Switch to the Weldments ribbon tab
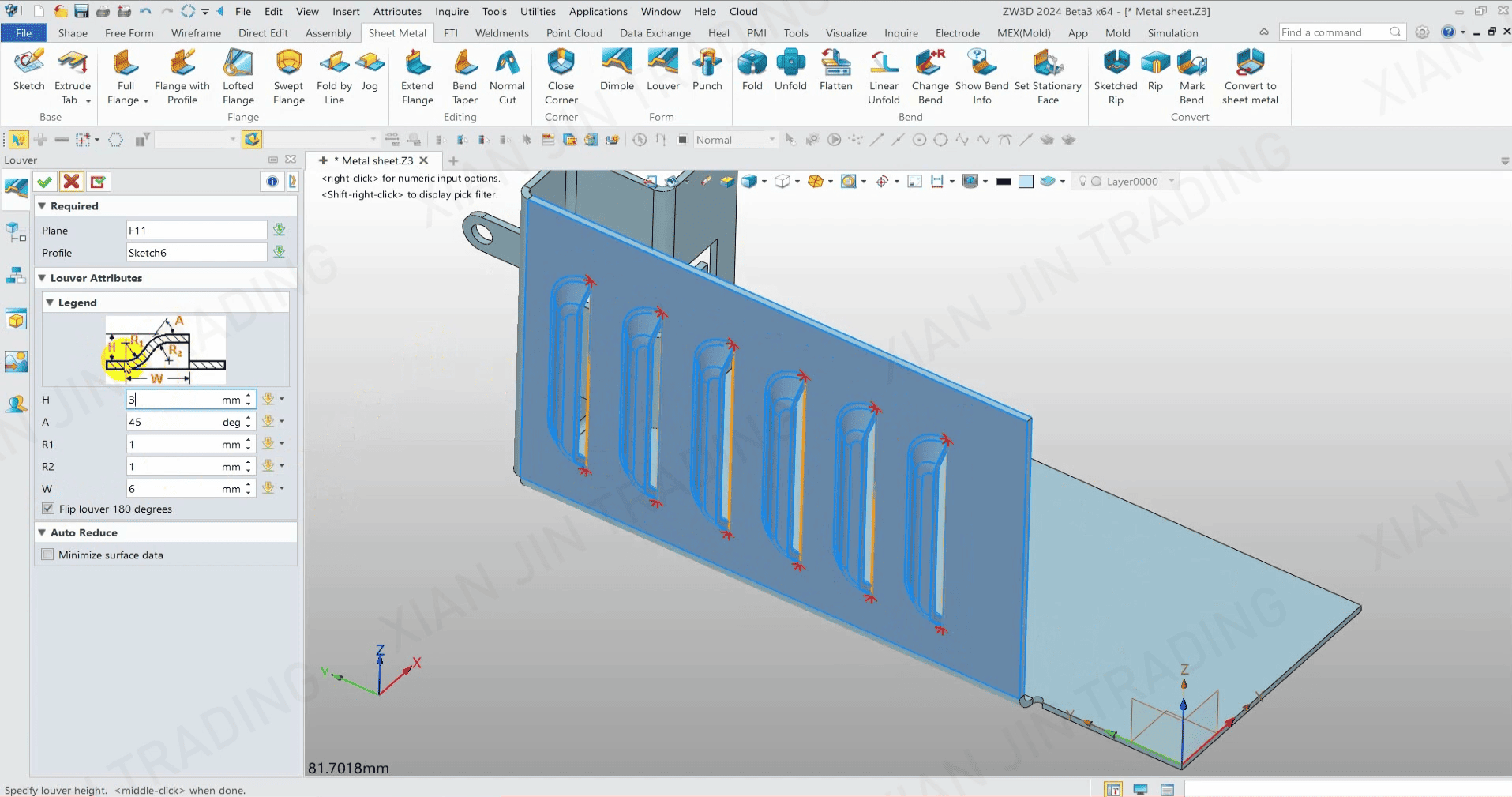This screenshot has width=1512, height=797. (x=501, y=33)
